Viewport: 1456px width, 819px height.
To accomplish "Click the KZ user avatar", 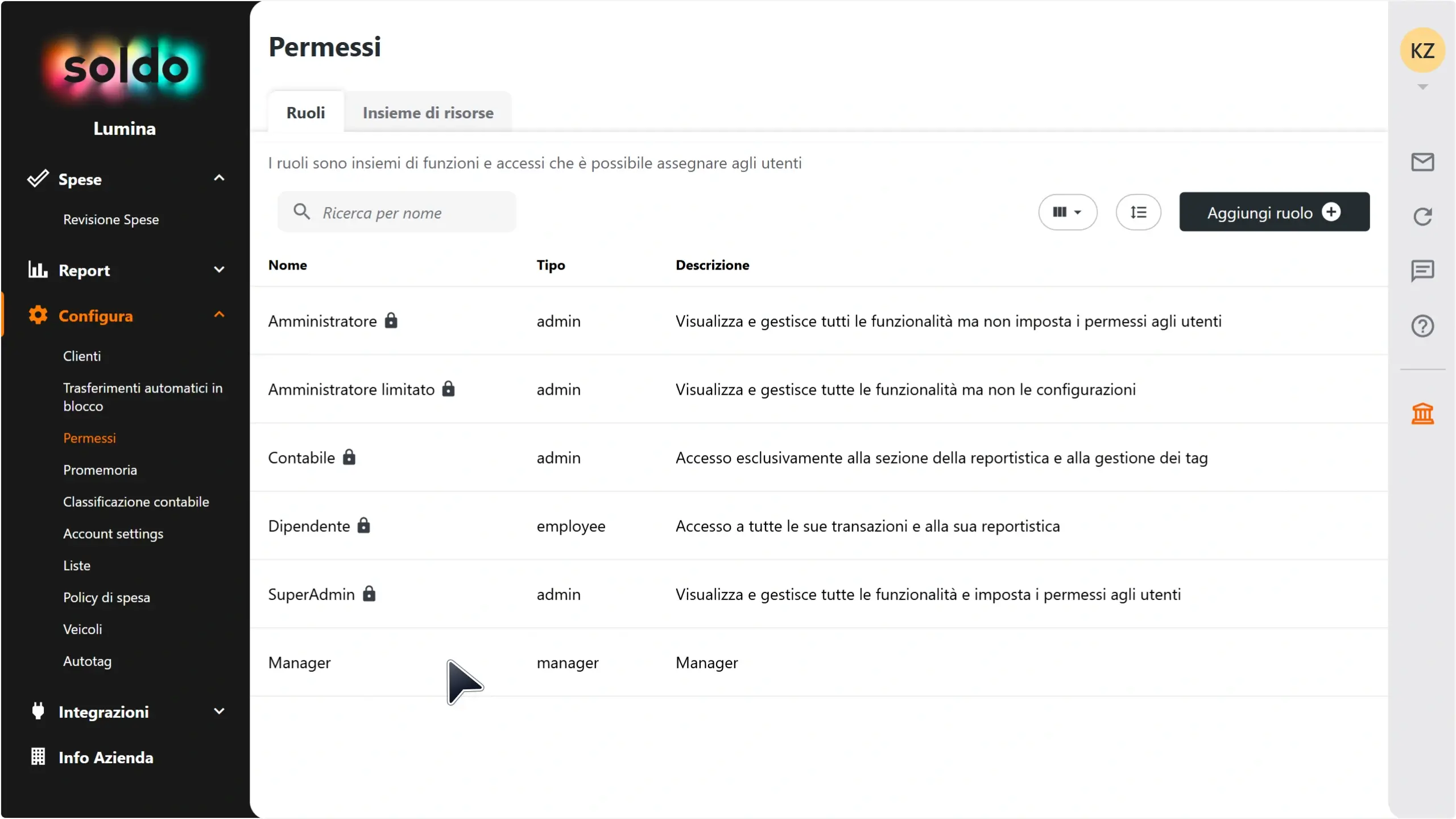I will click(1422, 51).
